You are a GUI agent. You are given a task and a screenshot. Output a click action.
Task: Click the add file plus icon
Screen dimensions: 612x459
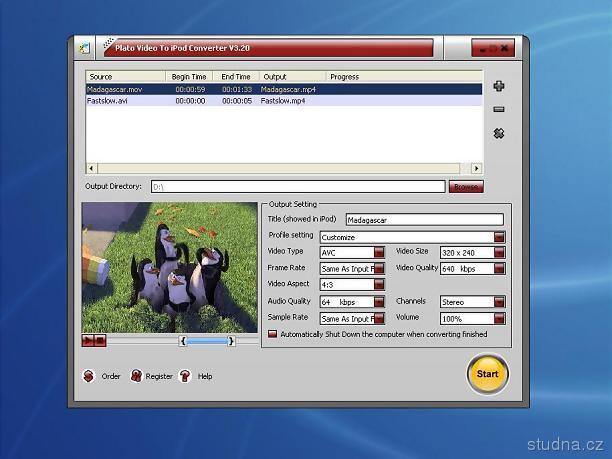coord(498,86)
